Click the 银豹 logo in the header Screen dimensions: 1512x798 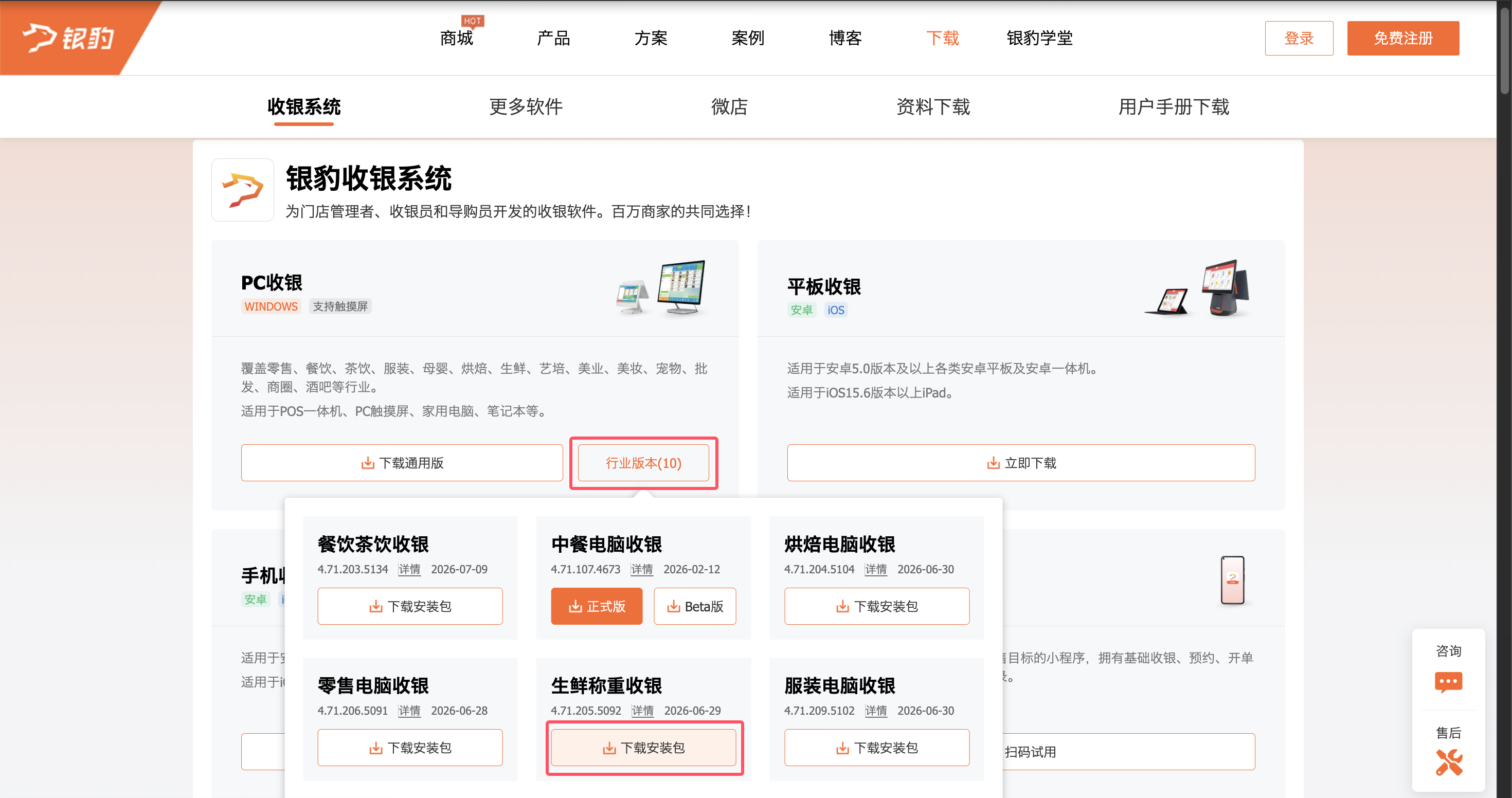click(68, 38)
